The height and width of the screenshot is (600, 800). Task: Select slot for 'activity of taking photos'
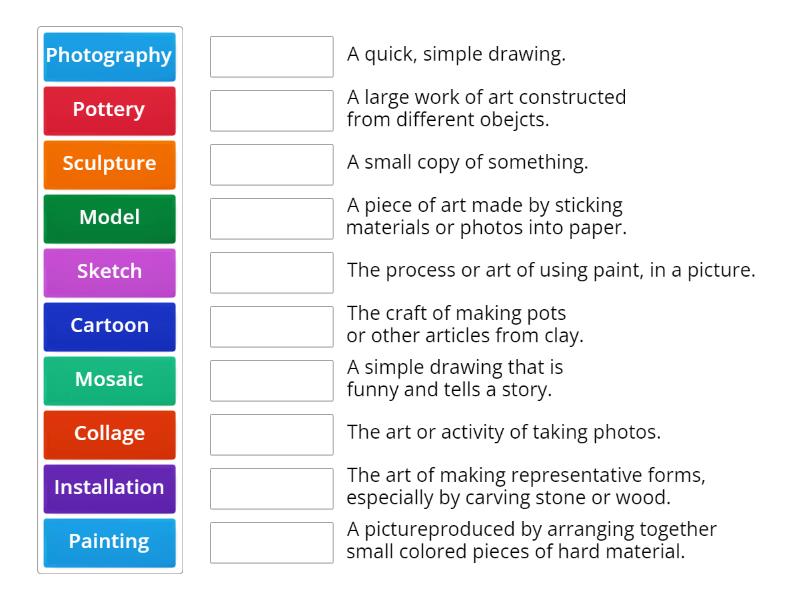click(272, 435)
